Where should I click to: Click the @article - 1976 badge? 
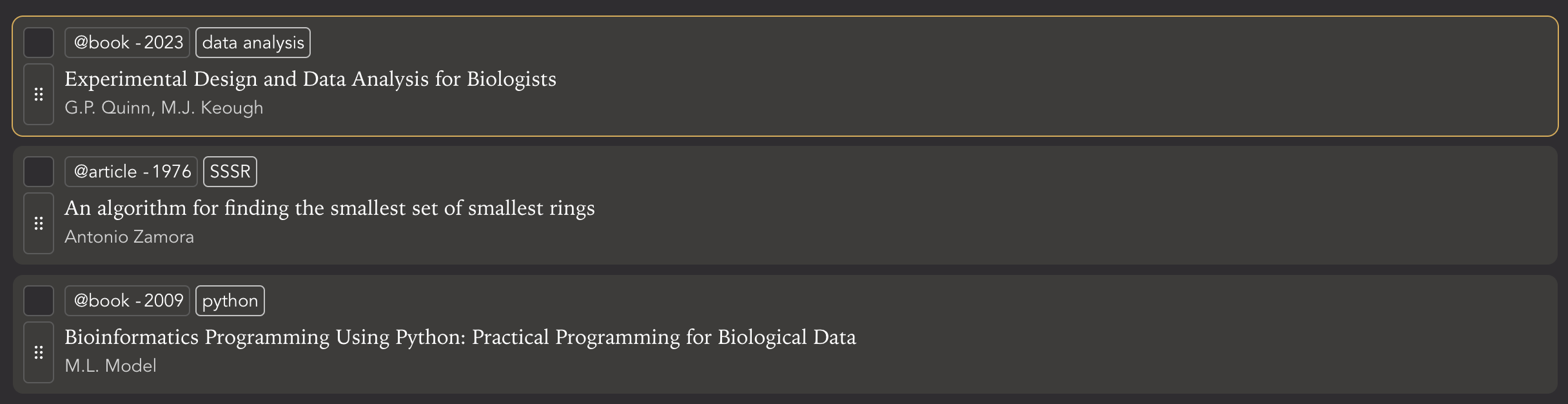point(131,171)
